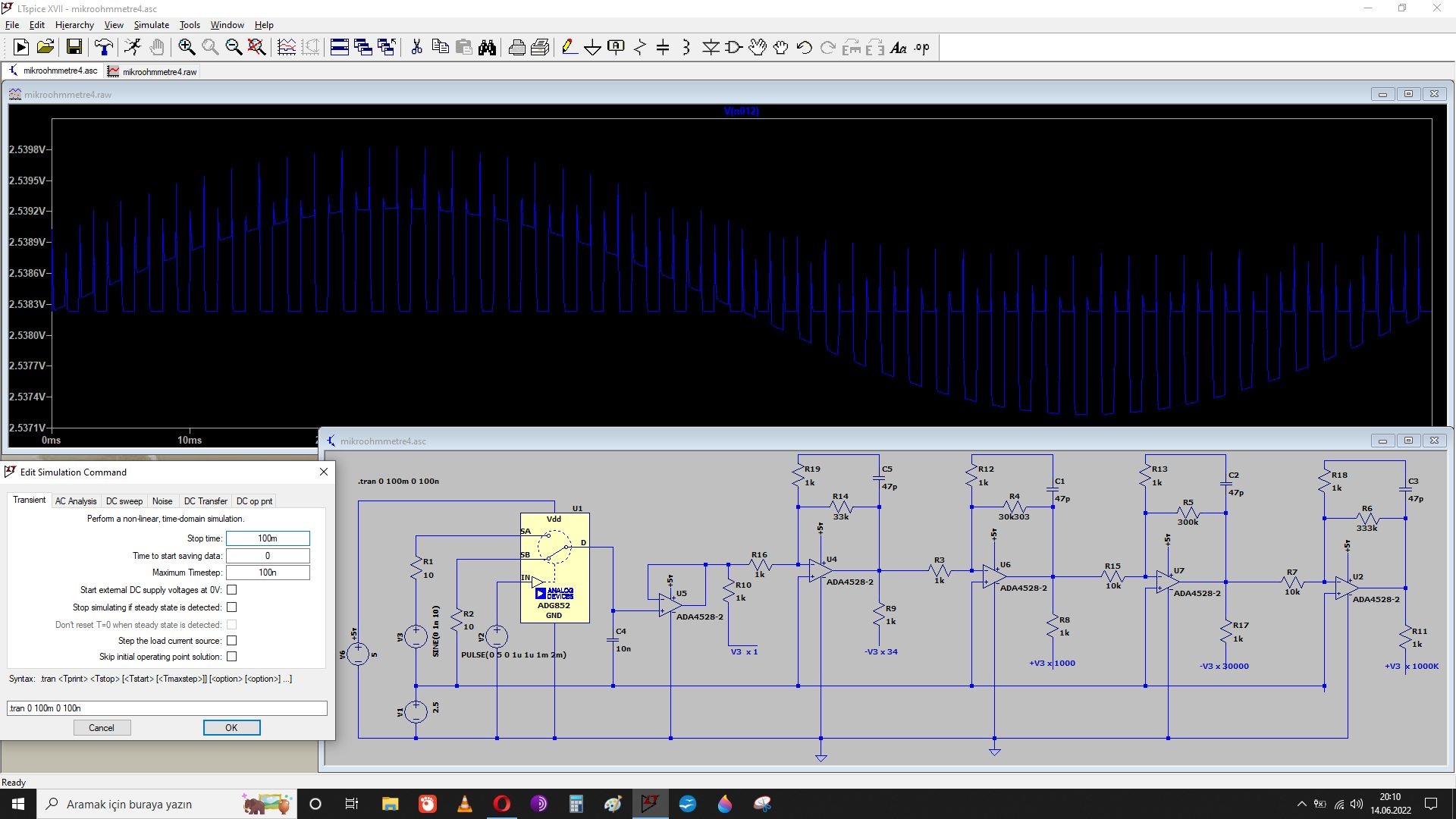Click the Find binoculars icon
The width and height of the screenshot is (1456, 819).
(487, 48)
